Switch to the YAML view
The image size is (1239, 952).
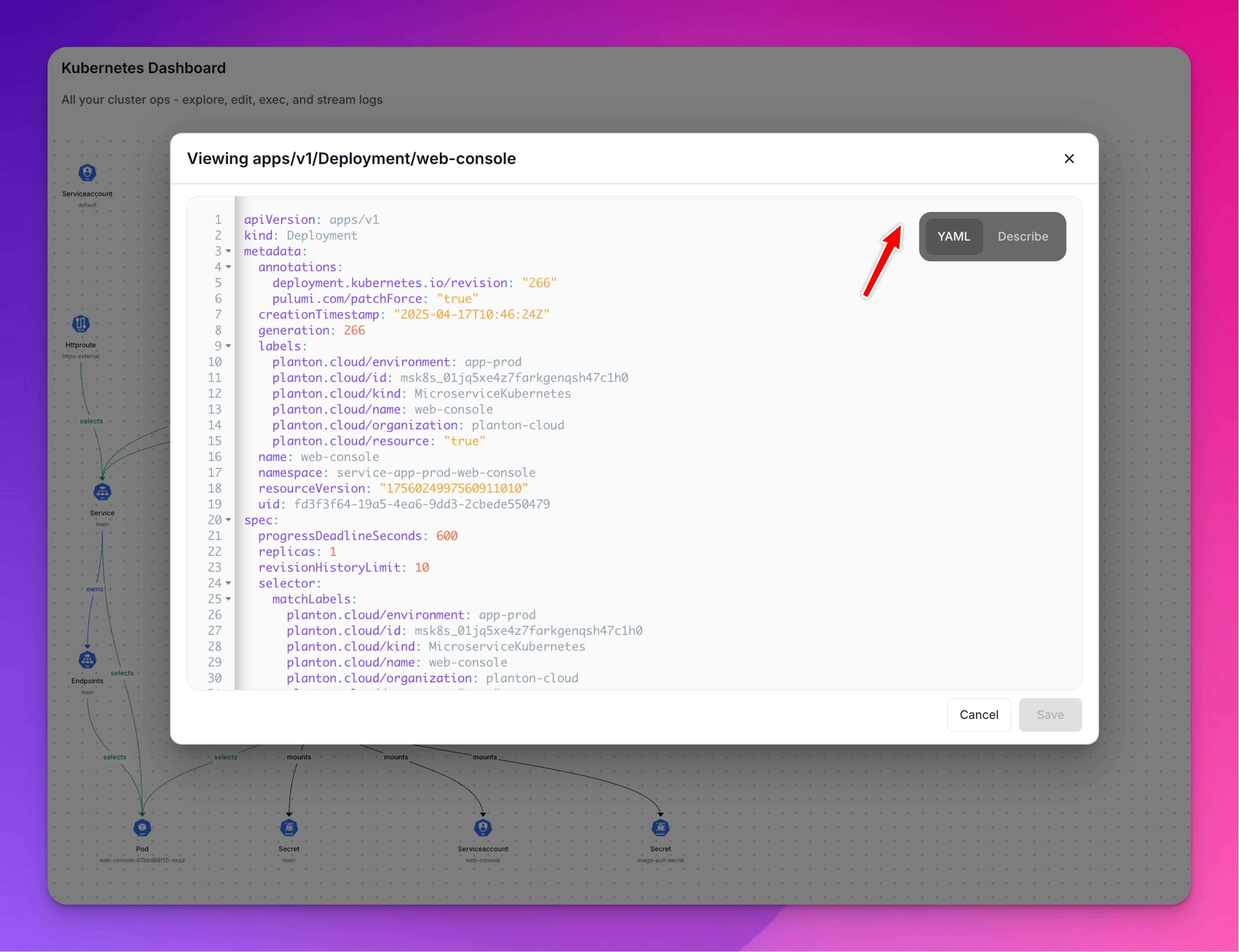(953, 236)
